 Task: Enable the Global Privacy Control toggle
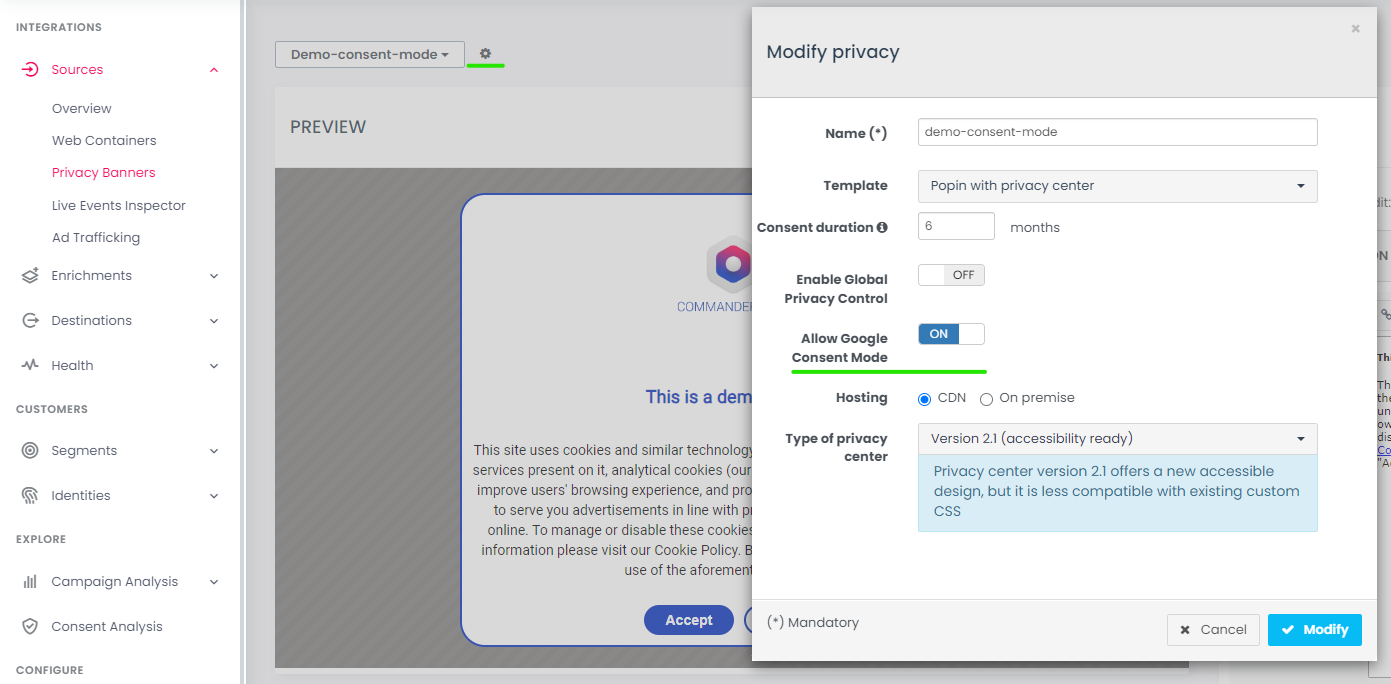pyautogui.click(x=951, y=275)
